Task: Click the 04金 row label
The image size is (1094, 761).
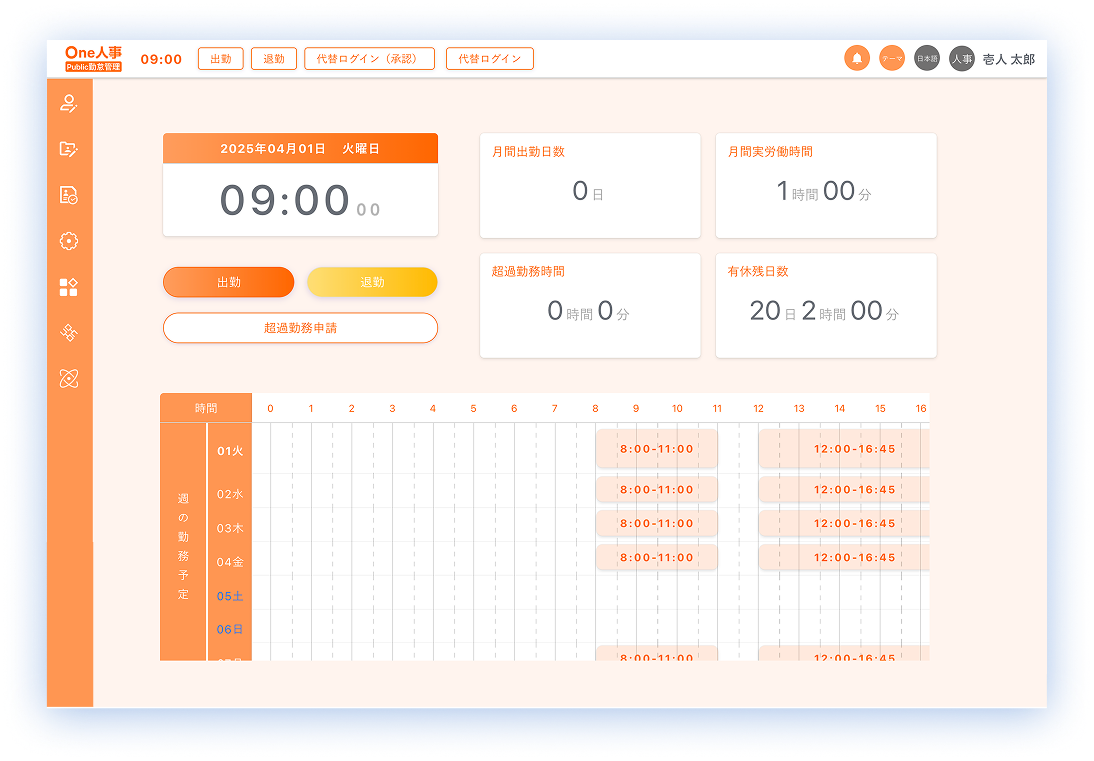Action: coord(230,562)
